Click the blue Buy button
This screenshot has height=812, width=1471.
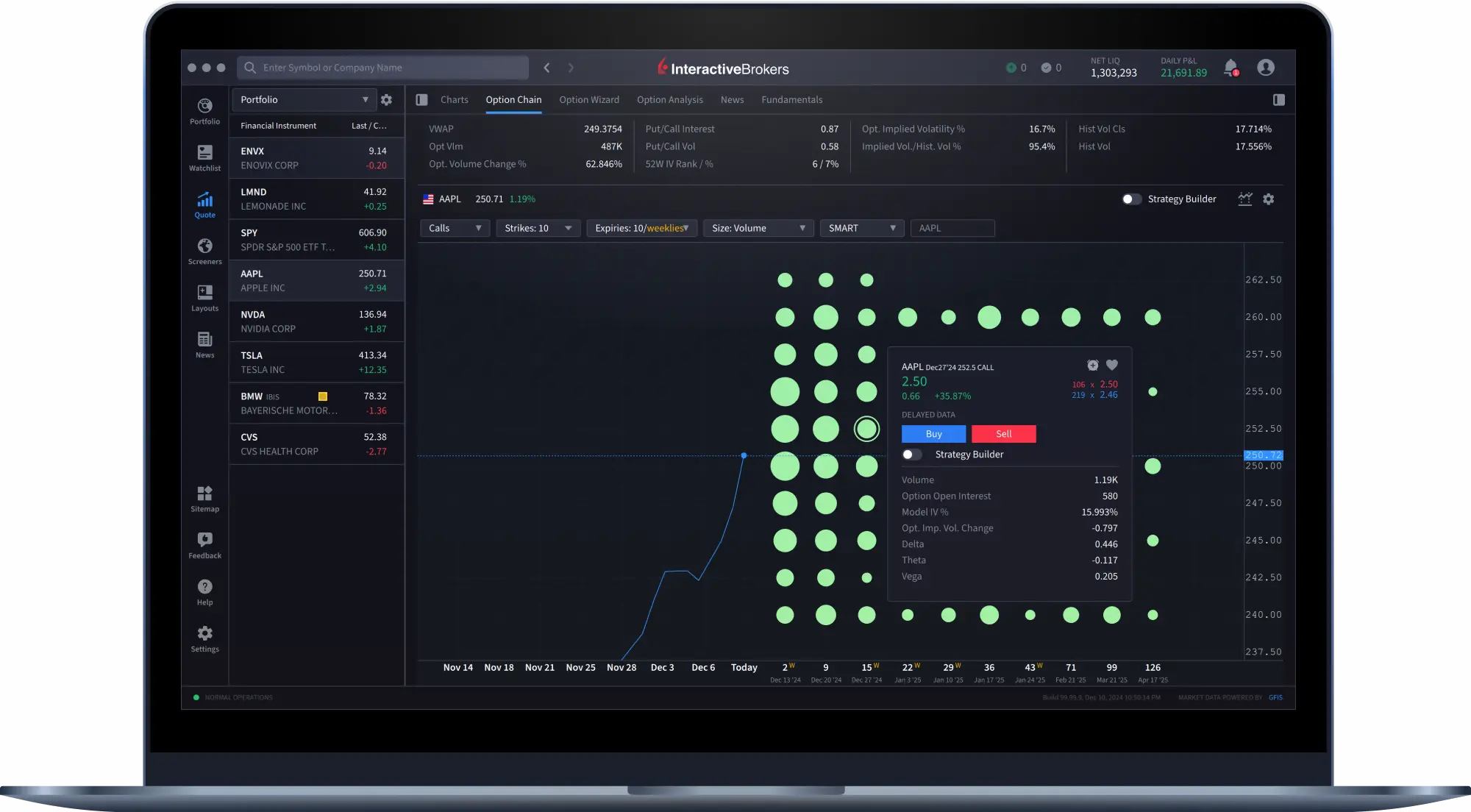point(933,434)
